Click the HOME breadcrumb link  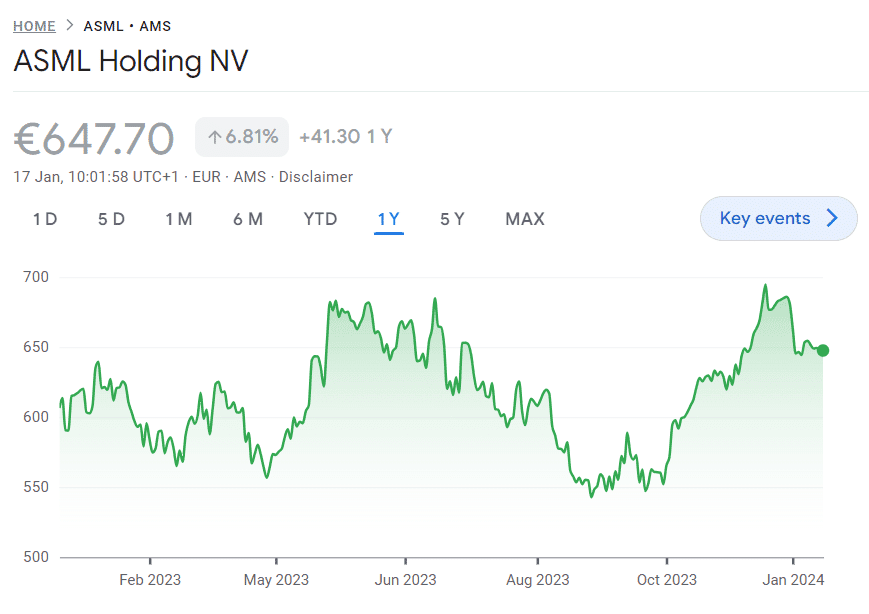coord(34,26)
